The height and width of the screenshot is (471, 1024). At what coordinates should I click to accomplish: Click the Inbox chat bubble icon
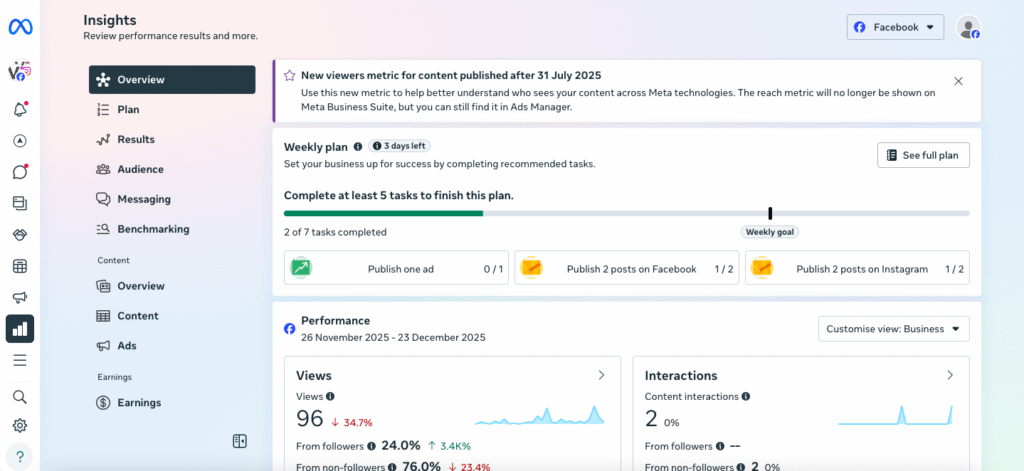coord(20,172)
